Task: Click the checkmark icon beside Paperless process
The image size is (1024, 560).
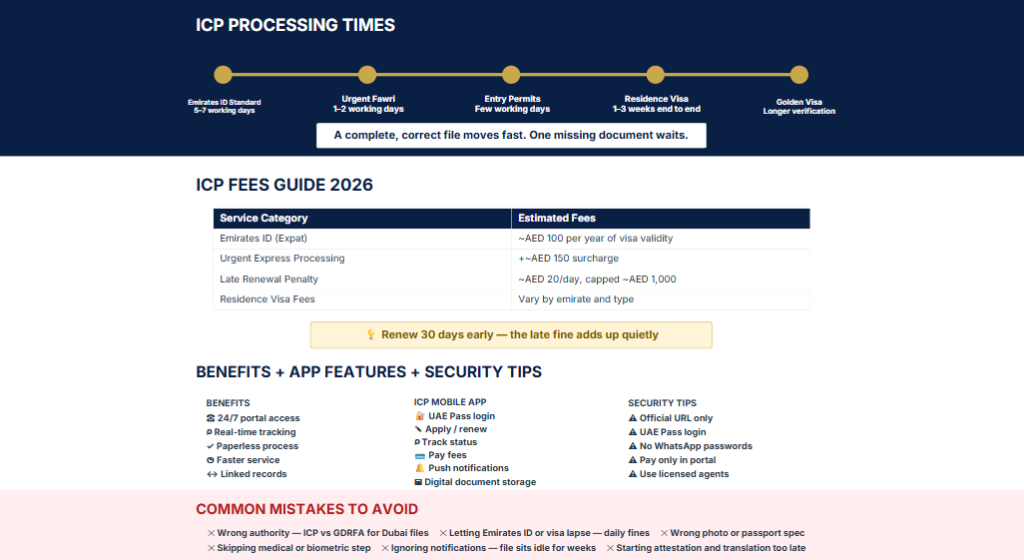Action: [210, 446]
